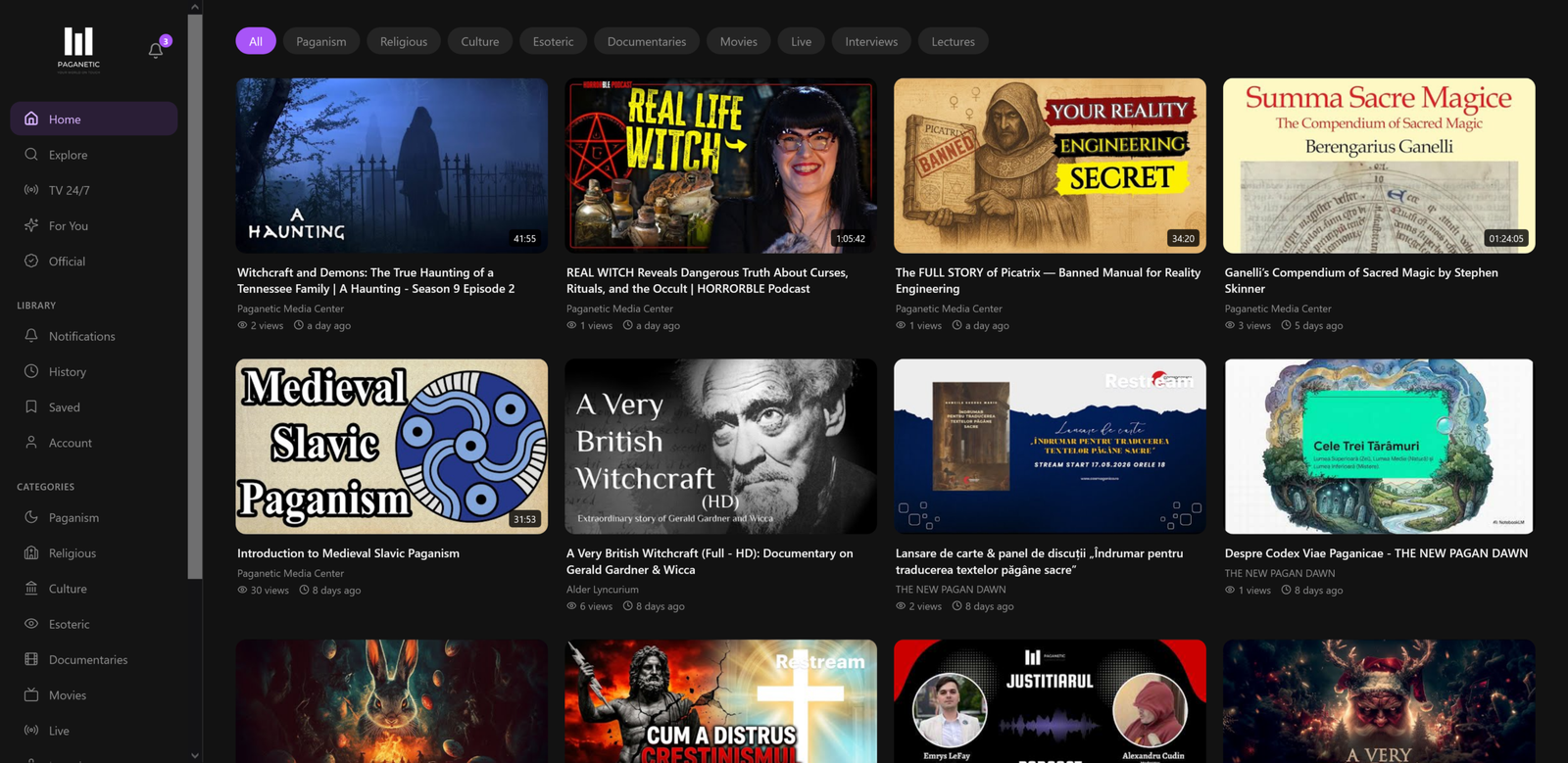Play the 'Medieval Slavic Paganism' thumbnail
Image resolution: width=1568 pixels, height=763 pixels.
pyautogui.click(x=392, y=447)
